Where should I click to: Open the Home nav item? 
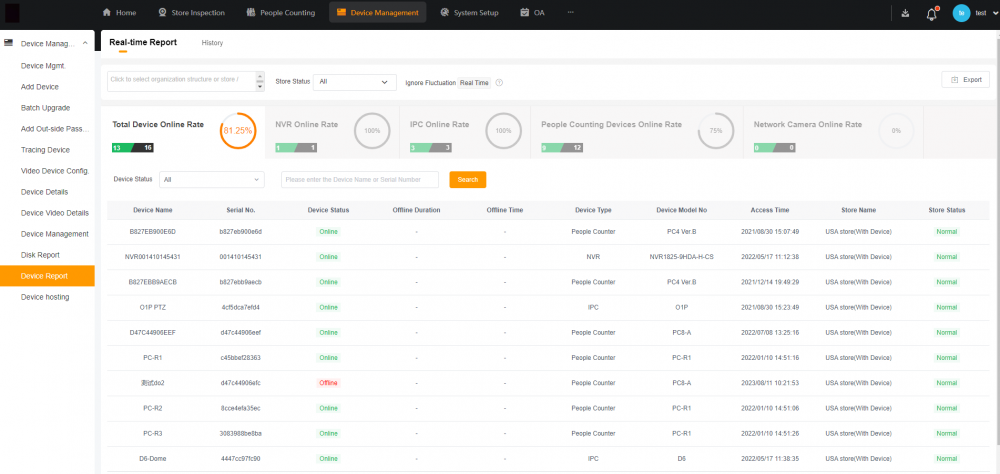coord(119,13)
